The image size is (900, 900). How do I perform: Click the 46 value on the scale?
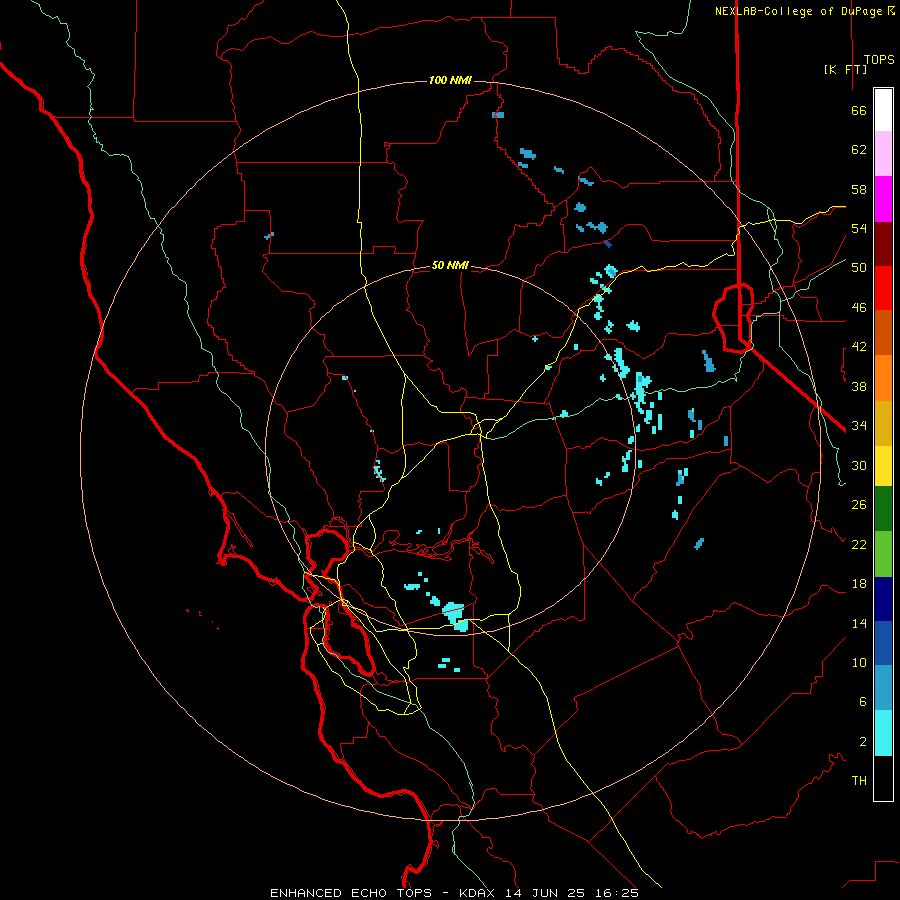coord(859,308)
